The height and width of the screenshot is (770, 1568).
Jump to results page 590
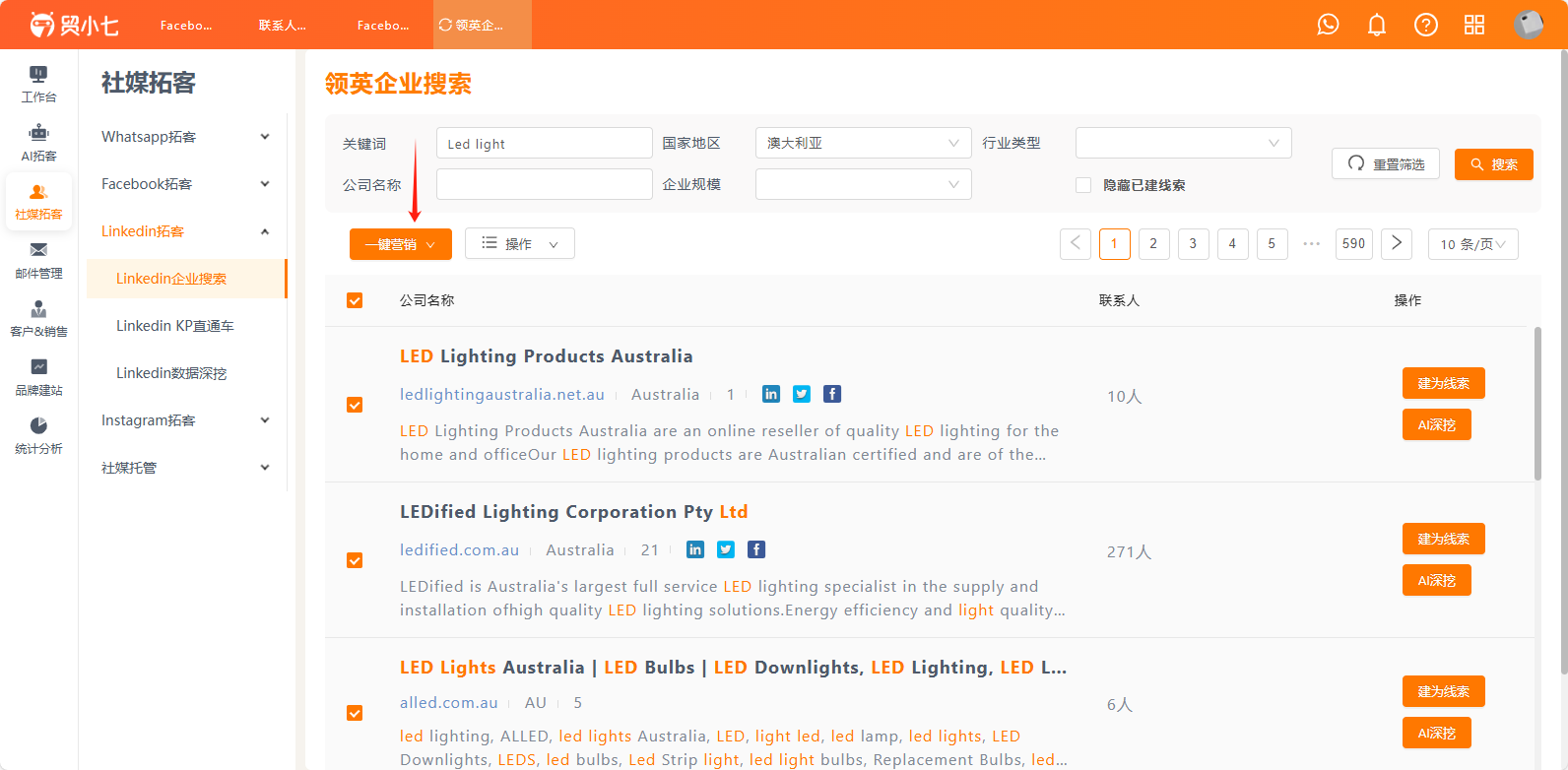(x=1354, y=243)
